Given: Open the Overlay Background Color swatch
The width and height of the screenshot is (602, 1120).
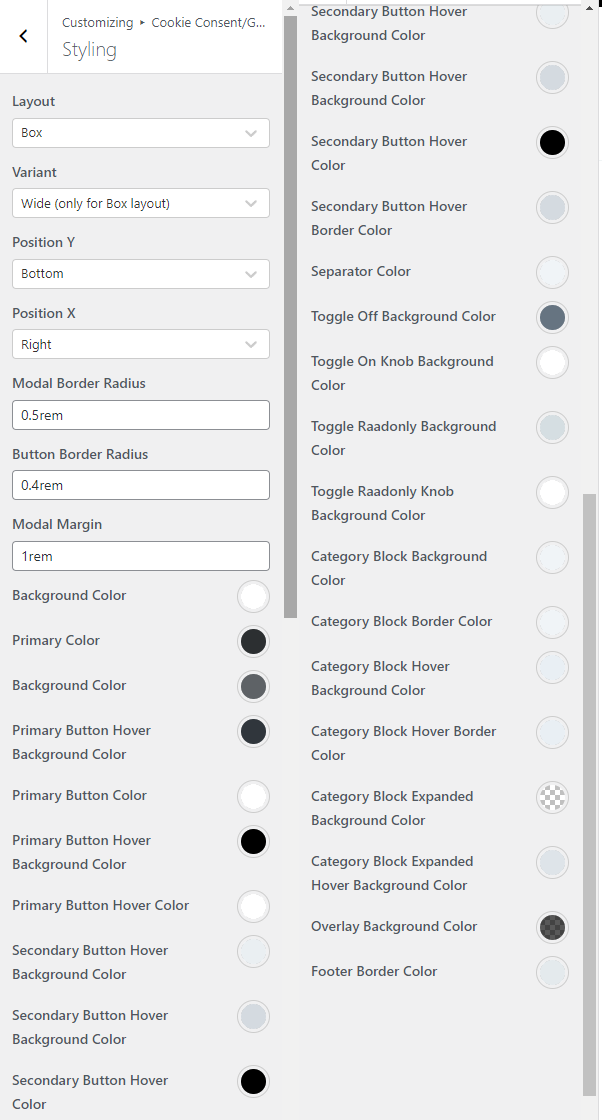Looking at the screenshot, I should (x=553, y=927).
